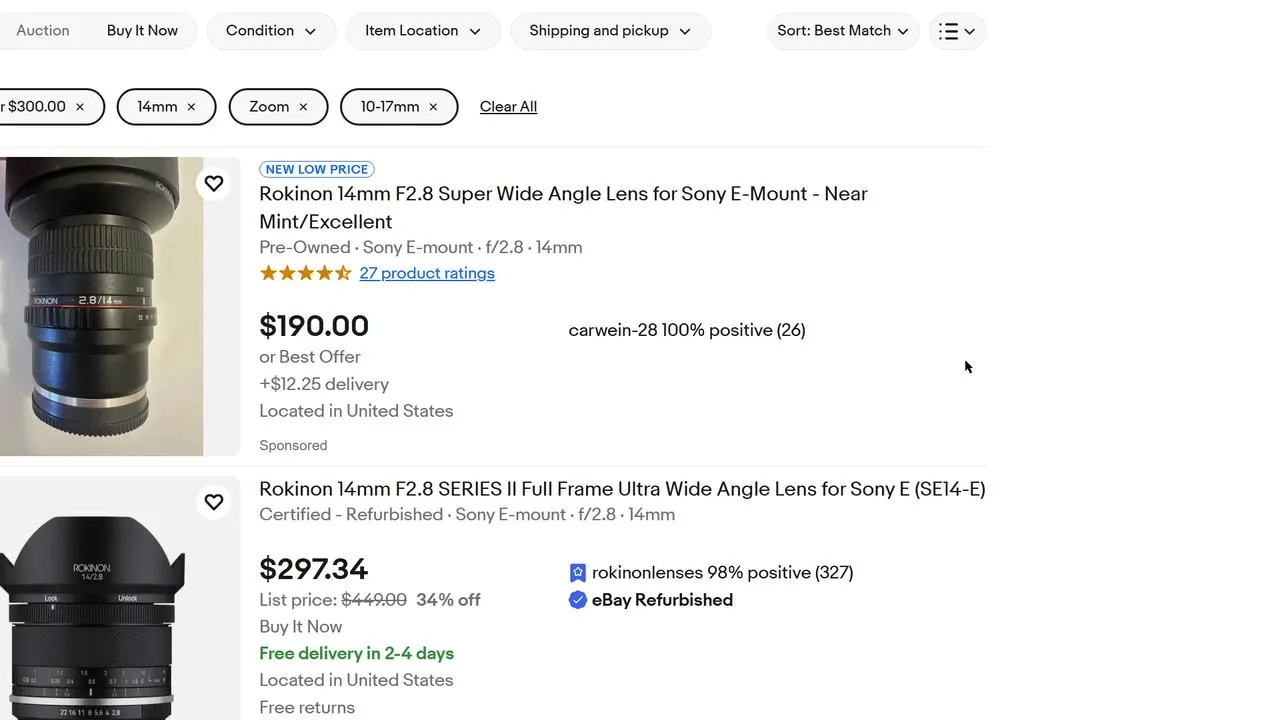Screen dimensions: 1280x720
Task: Expand the Condition dropdown
Action: pos(270,31)
